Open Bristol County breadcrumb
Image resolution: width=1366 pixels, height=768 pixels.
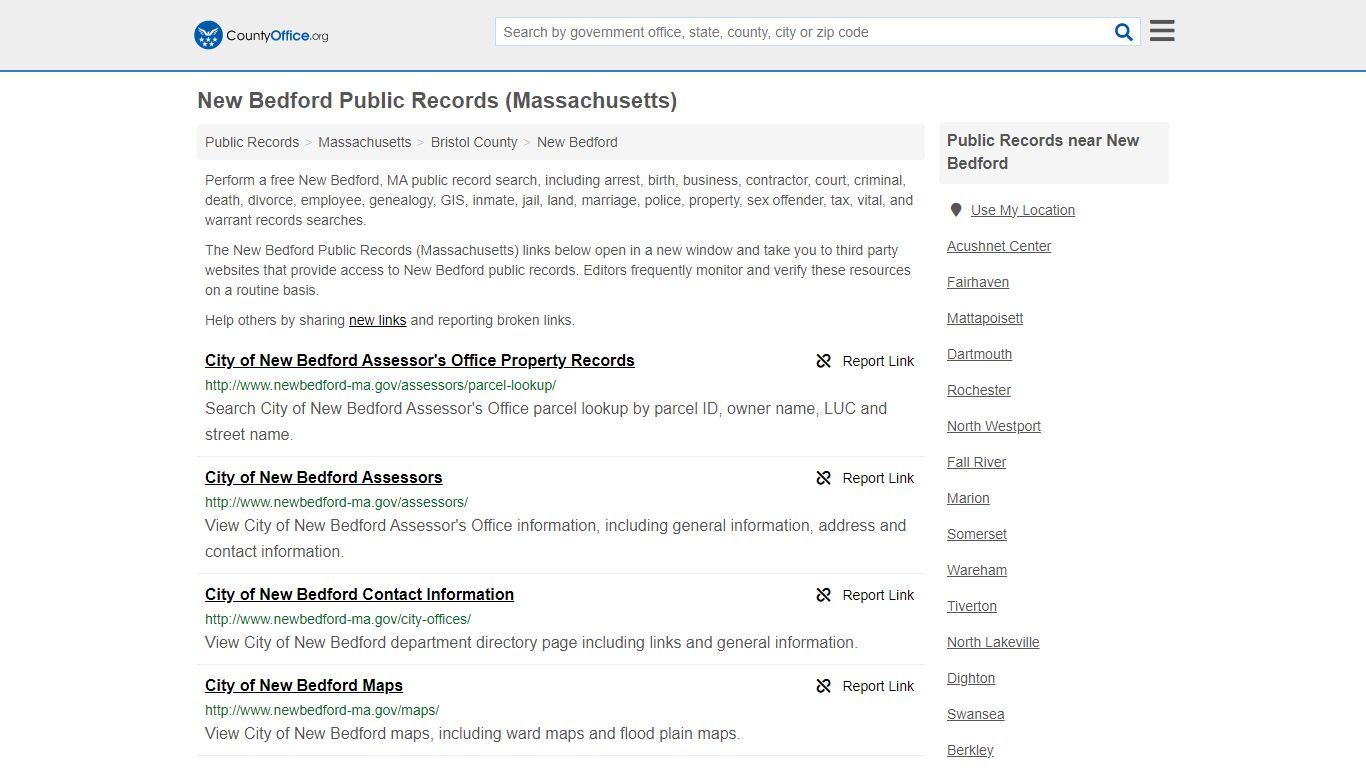[x=474, y=142]
